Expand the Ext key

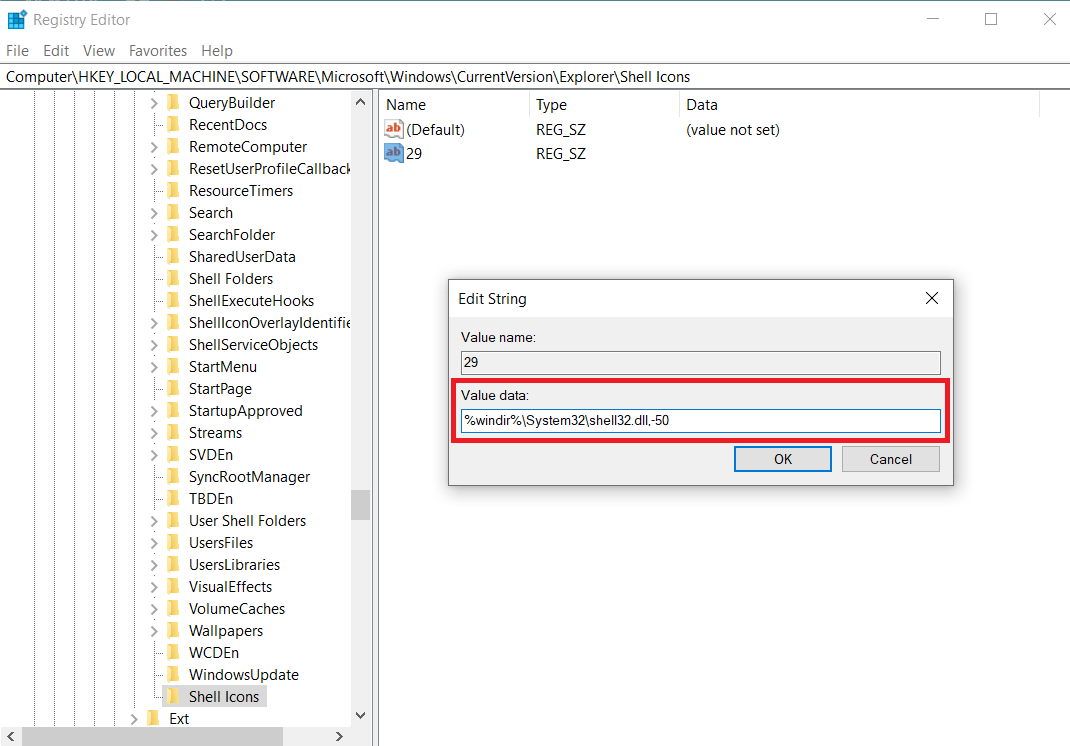pos(134,719)
